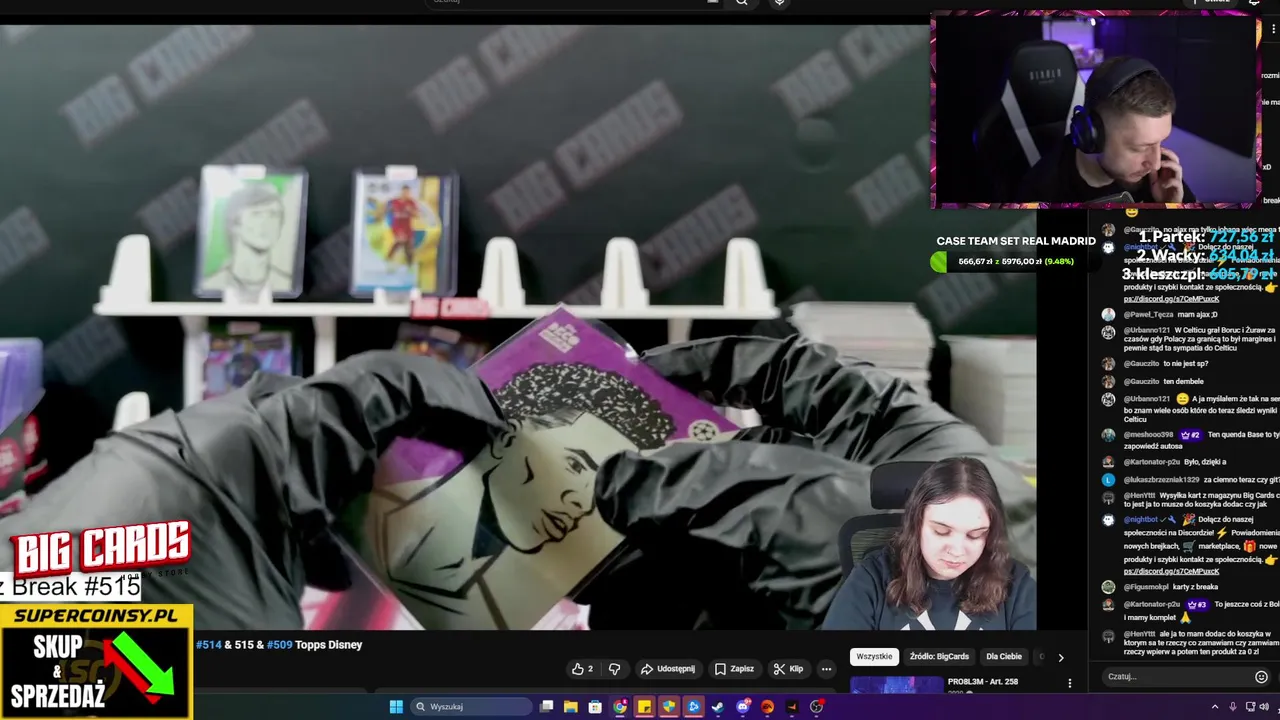Click chat author @meshooo398
Viewport: 1280px width, 720px height.
(x=1151, y=435)
